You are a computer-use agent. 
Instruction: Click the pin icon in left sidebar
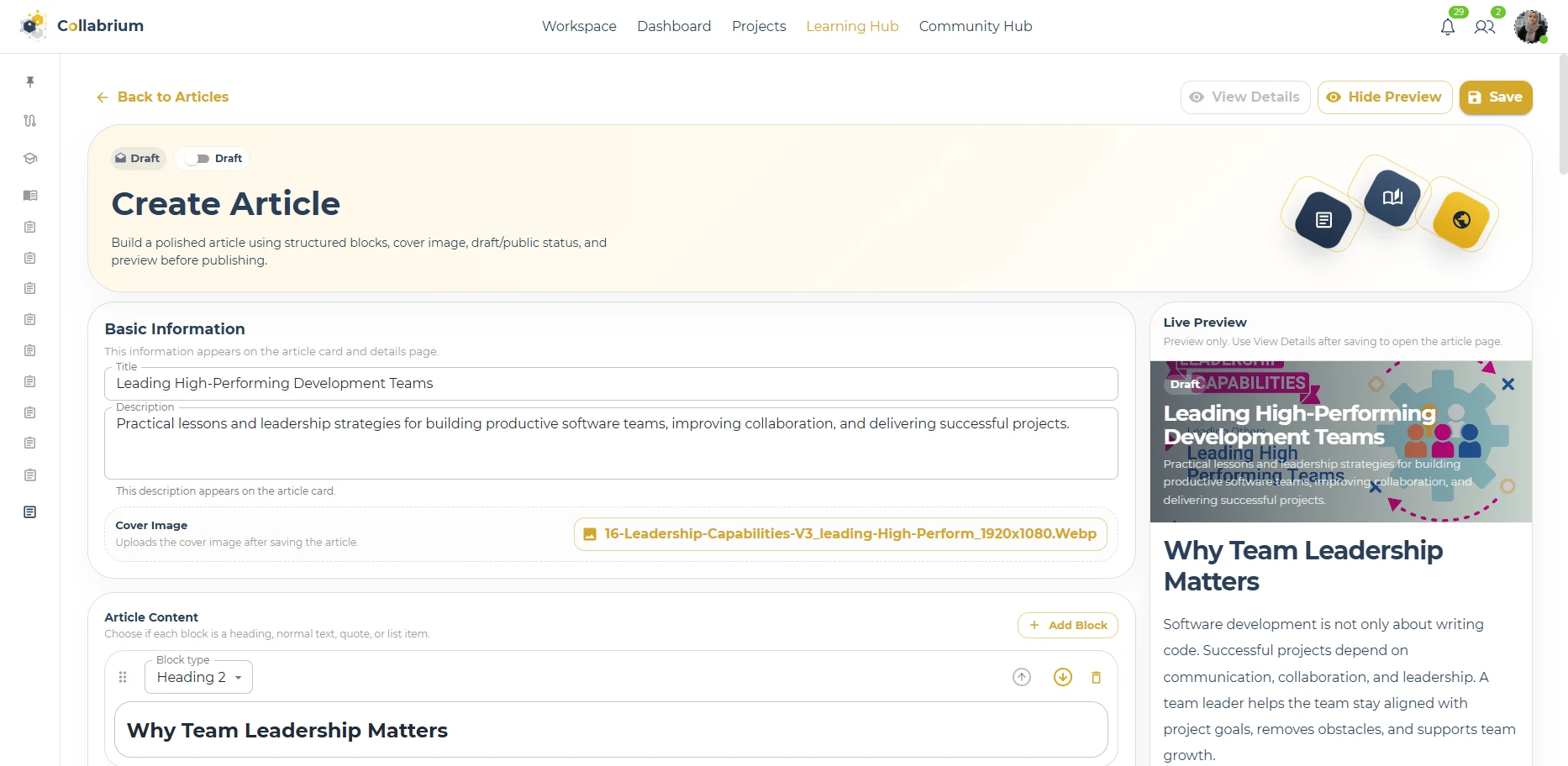coord(30,81)
